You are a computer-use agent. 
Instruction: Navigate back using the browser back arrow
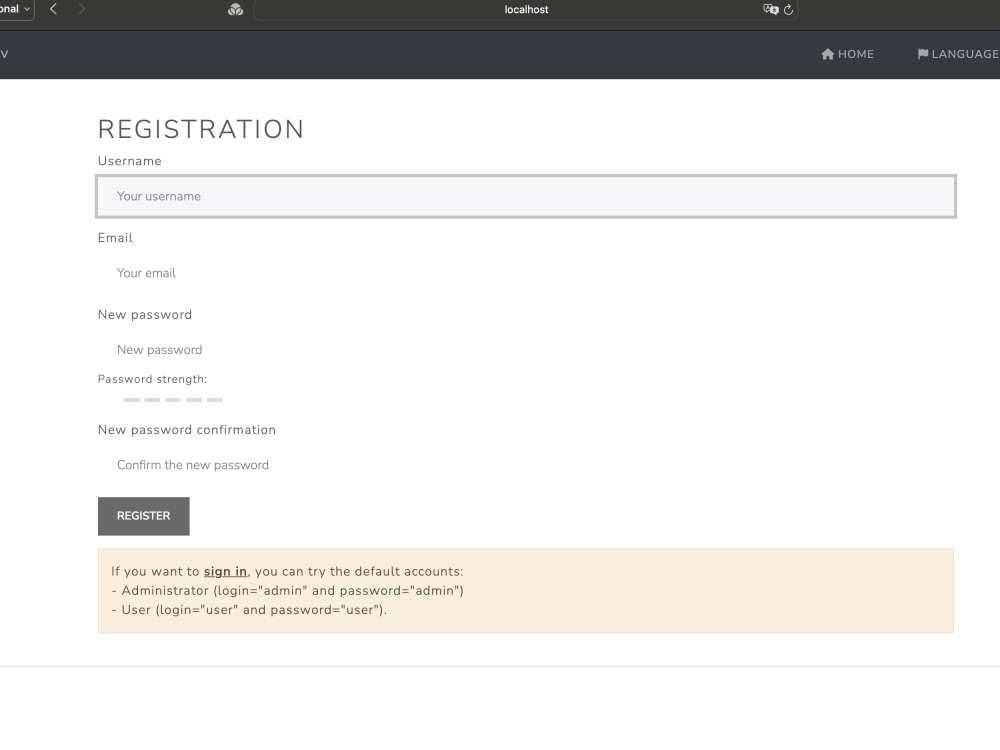53,9
